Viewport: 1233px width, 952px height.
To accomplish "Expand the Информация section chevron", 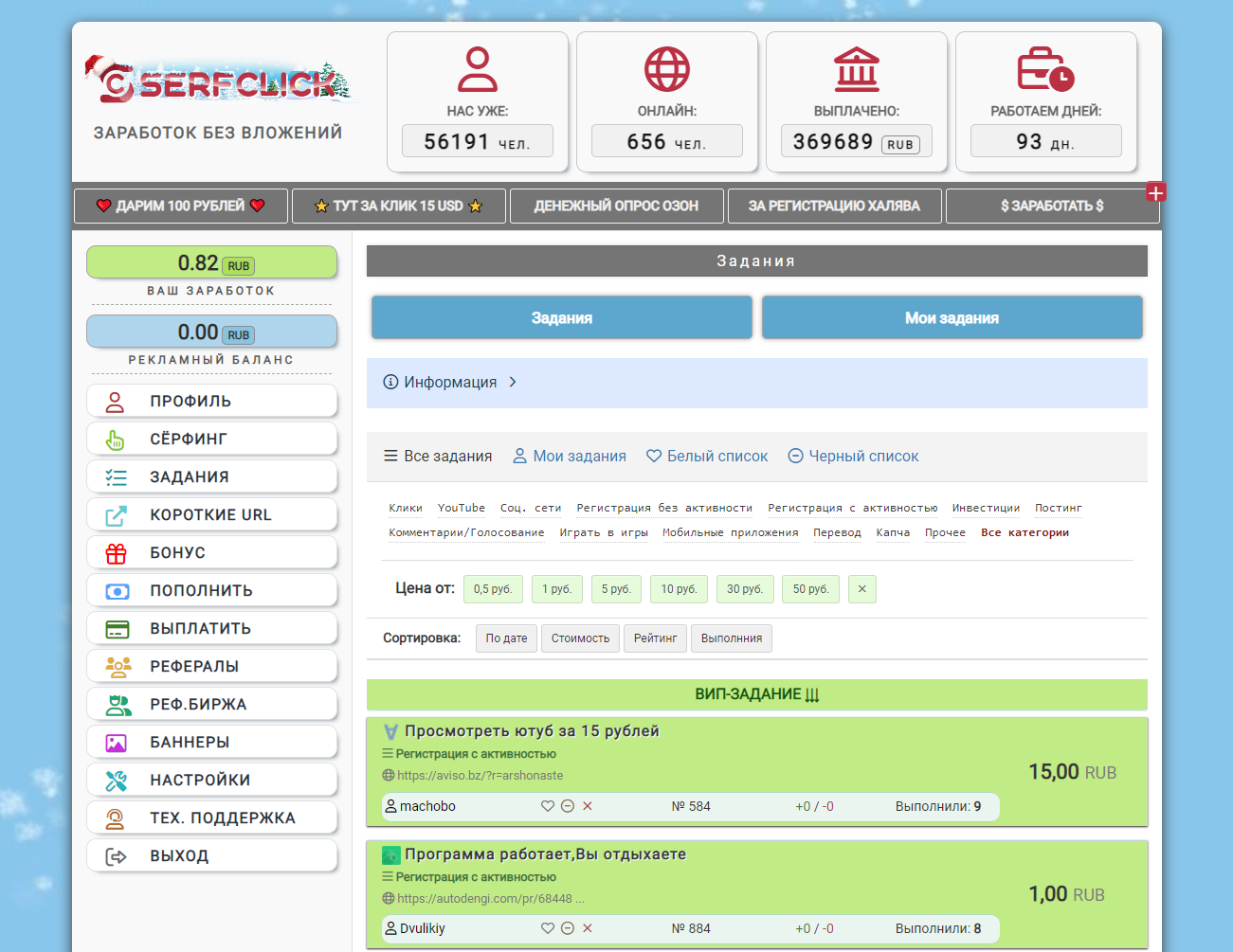I will [x=513, y=382].
